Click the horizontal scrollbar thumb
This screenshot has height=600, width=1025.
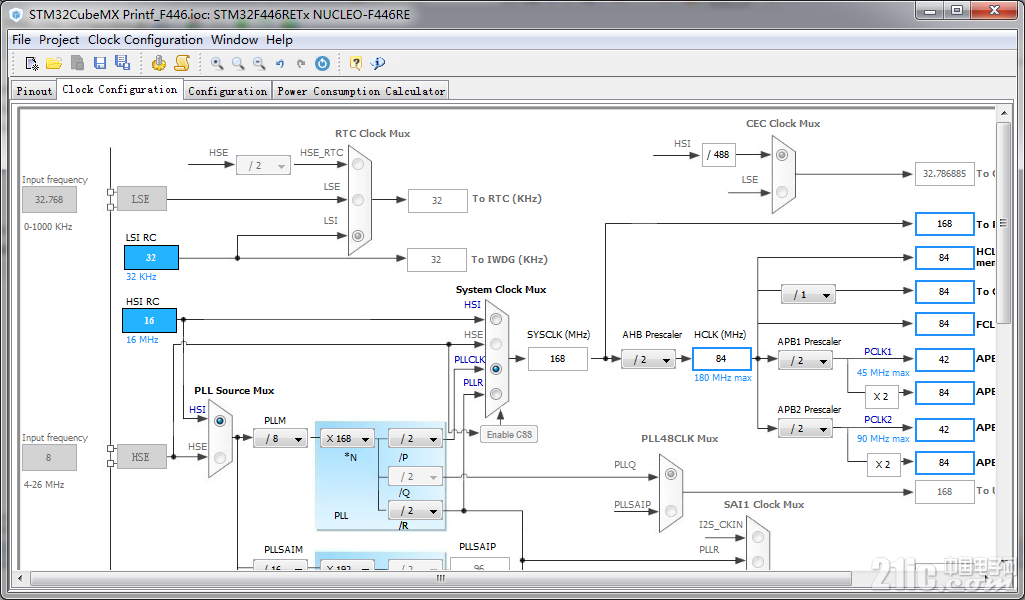(441, 578)
